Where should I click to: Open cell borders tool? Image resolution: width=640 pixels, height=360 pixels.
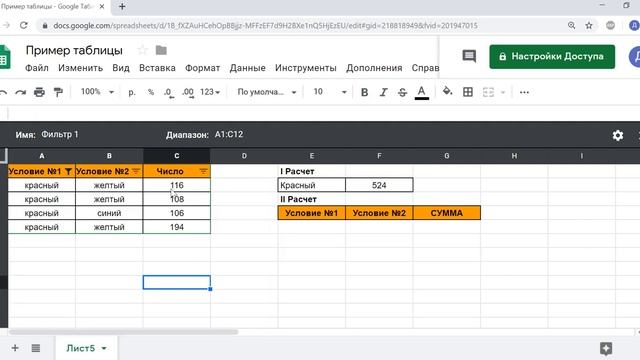(468, 92)
